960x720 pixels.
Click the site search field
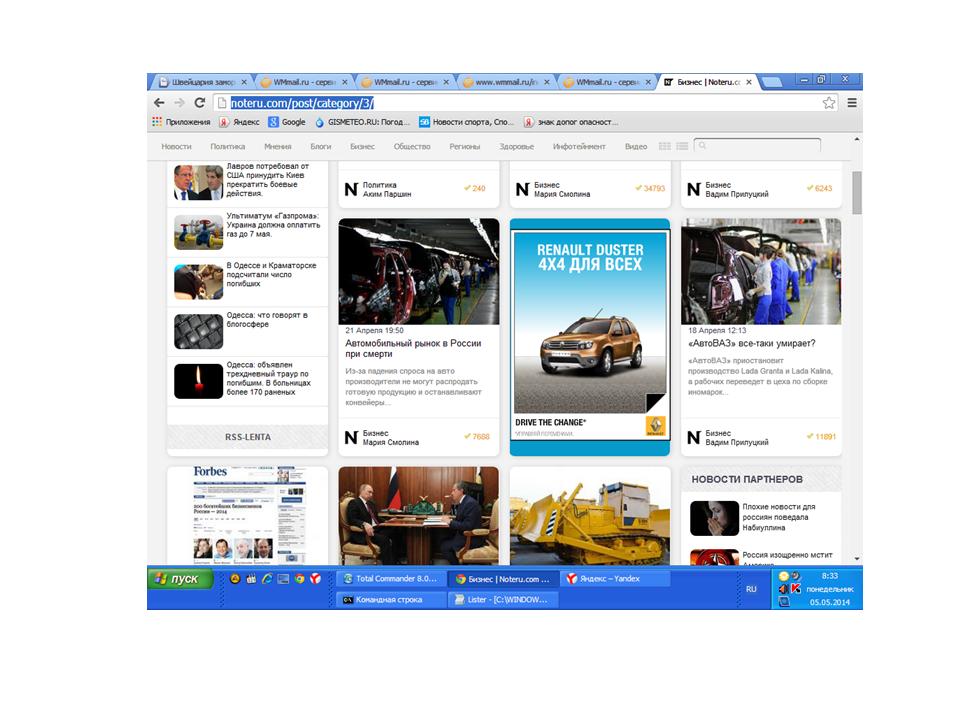pyautogui.click(x=757, y=146)
